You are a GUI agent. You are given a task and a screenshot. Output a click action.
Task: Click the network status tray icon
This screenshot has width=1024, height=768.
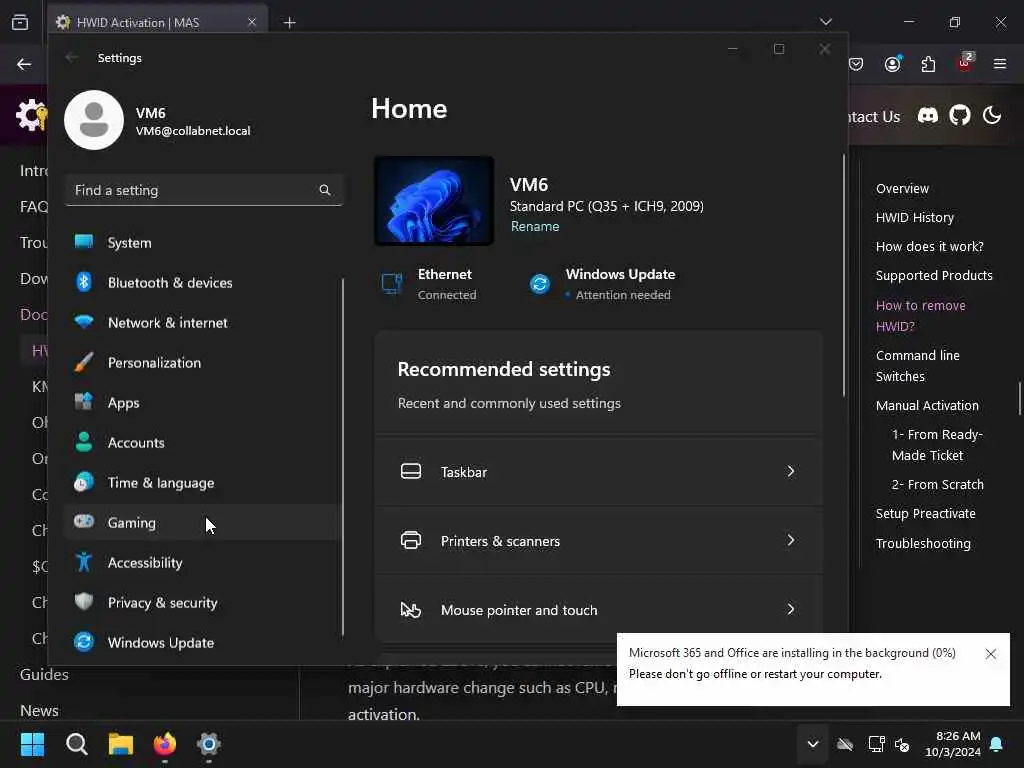[x=876, y=744]
